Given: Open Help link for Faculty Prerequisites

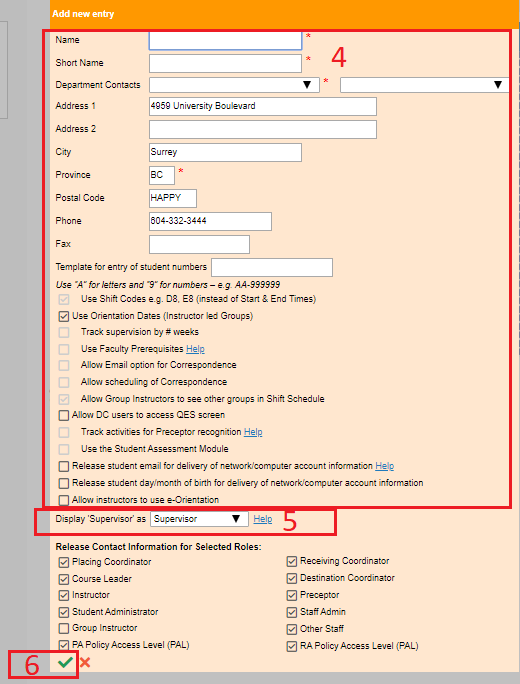Looking at the screenshot, I should 195,349.
